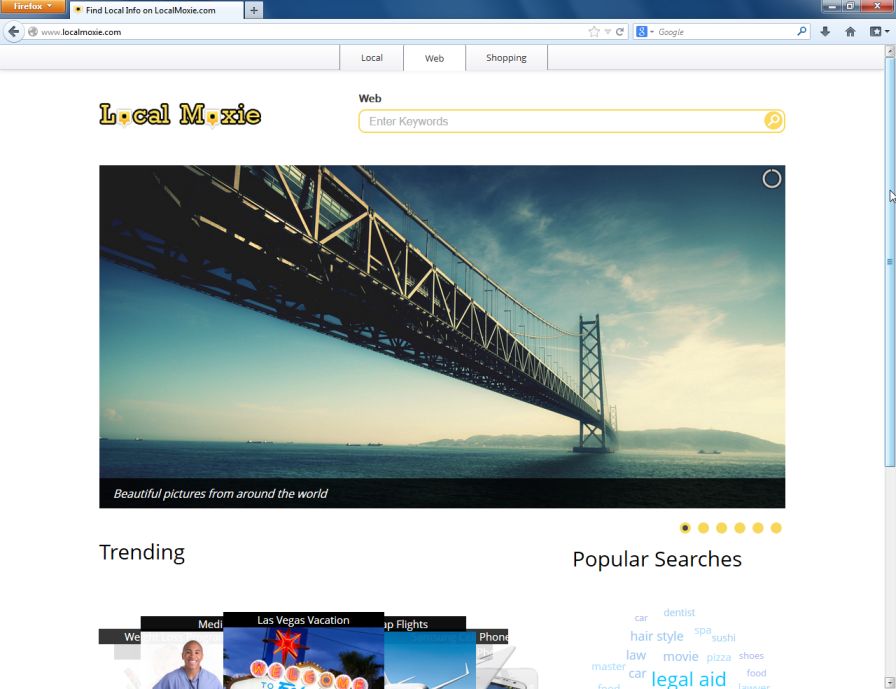Screen dimensions: 896x689
Task: Go to the browser home page icon
Action: (850, 32)
